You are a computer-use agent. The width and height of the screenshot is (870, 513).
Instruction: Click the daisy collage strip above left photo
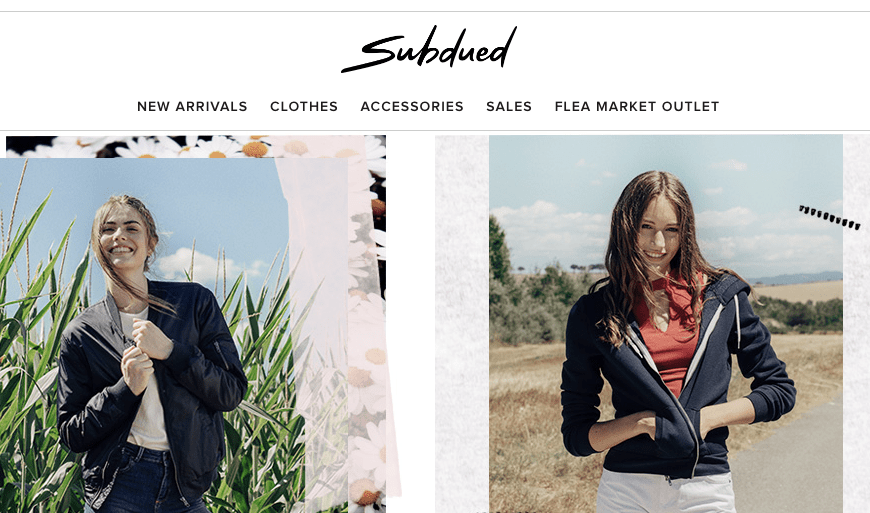pos(194,146)
